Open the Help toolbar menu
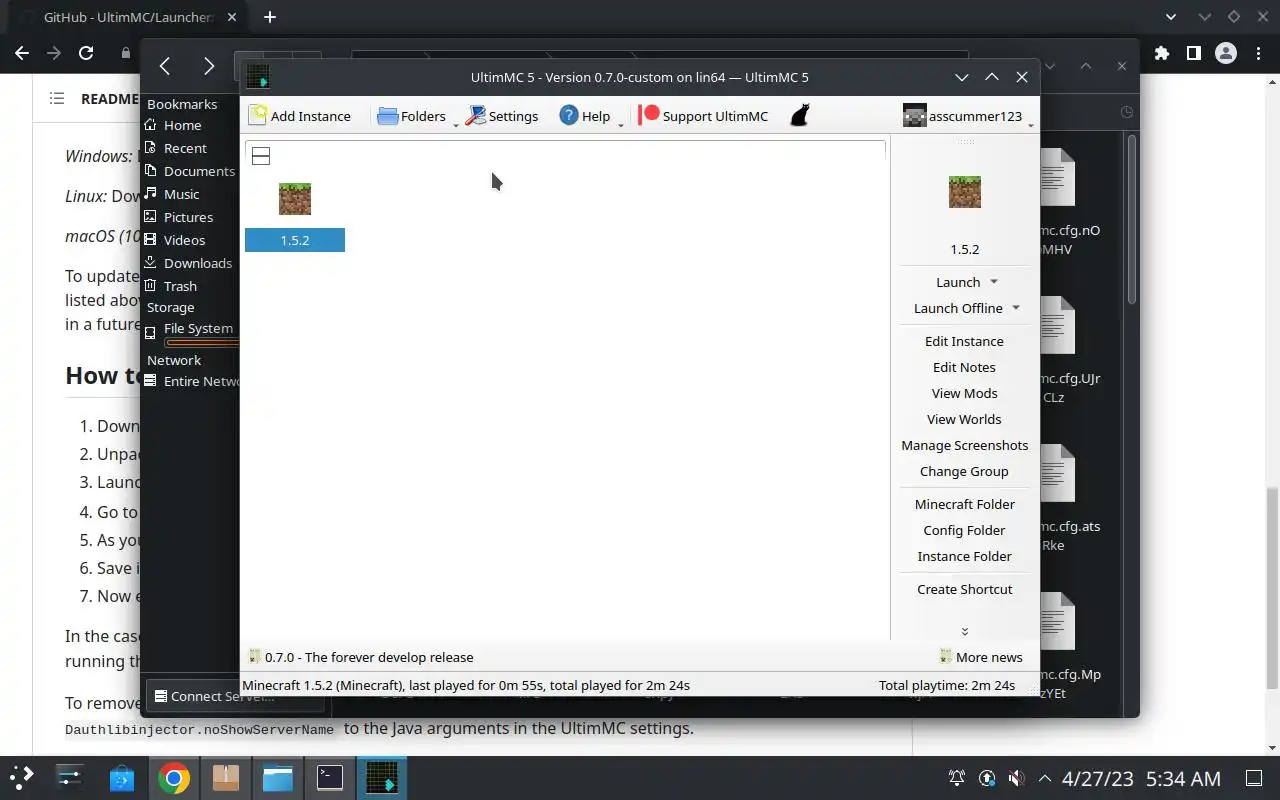This screenshot has height=800, width=1280. [585, 116]
